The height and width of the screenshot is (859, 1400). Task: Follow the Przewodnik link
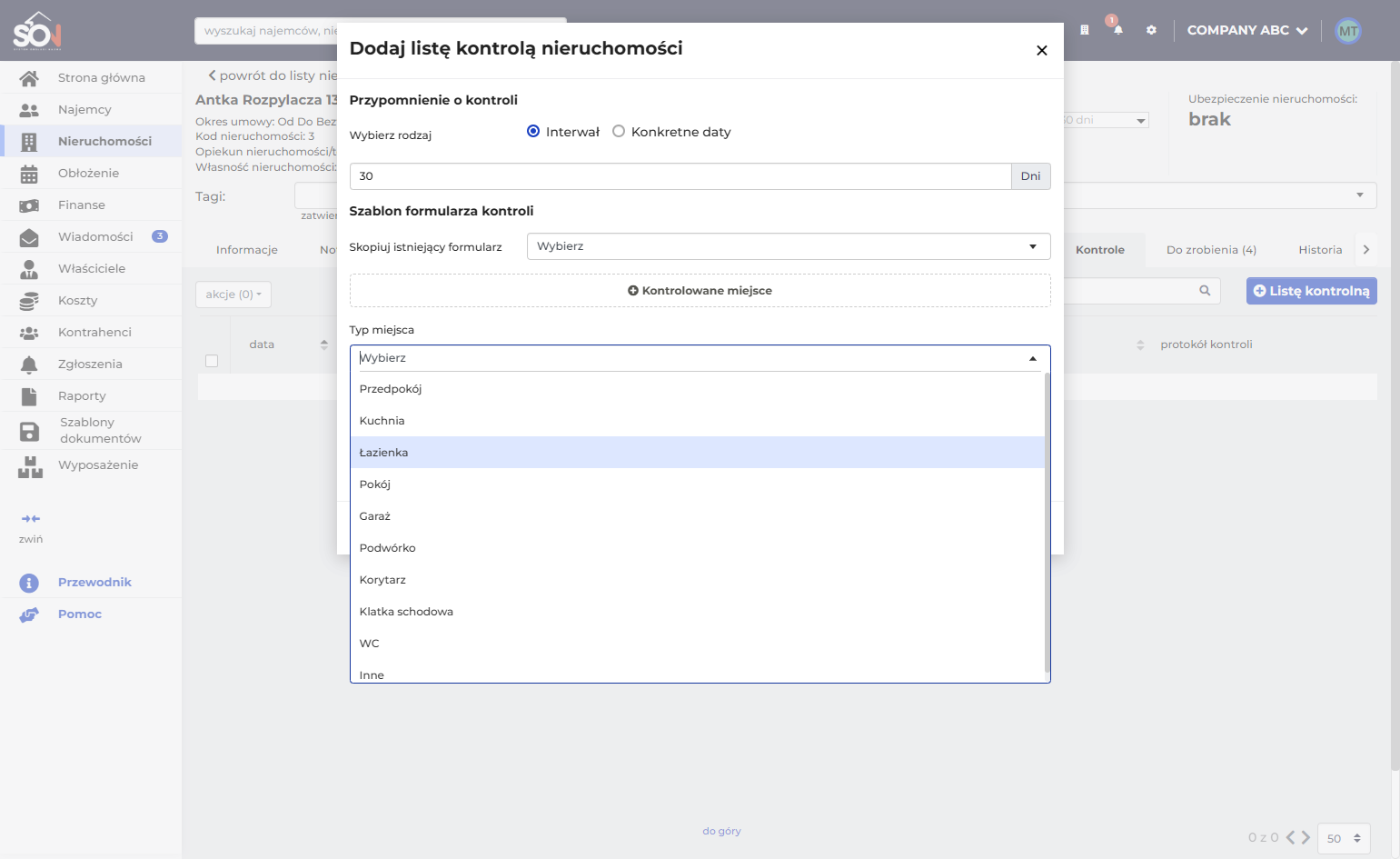[x=94, y=583]
